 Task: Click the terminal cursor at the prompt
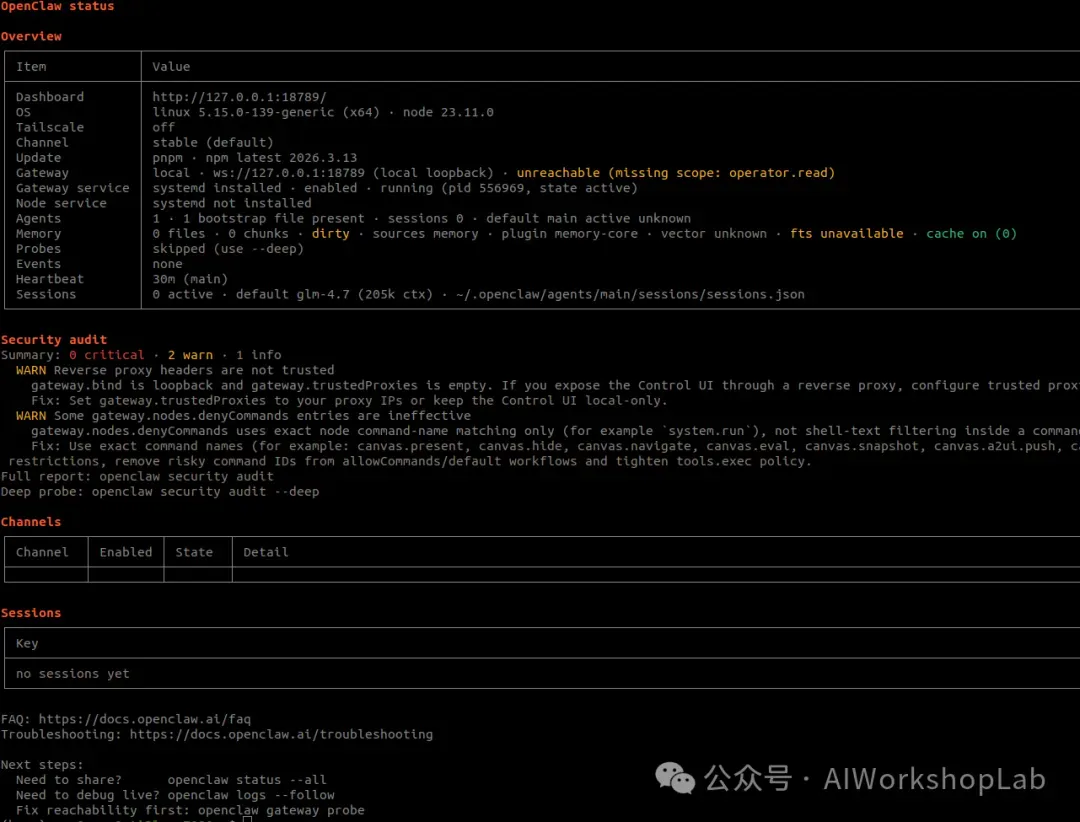pyautogui.click(x=247, y=819)
